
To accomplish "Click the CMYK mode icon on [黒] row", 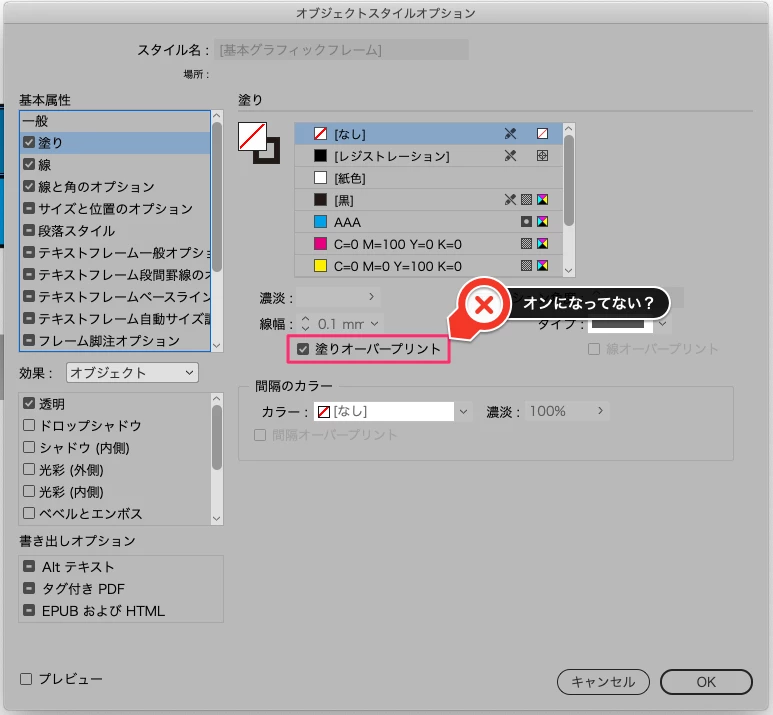I will click(x=542, y=200).
